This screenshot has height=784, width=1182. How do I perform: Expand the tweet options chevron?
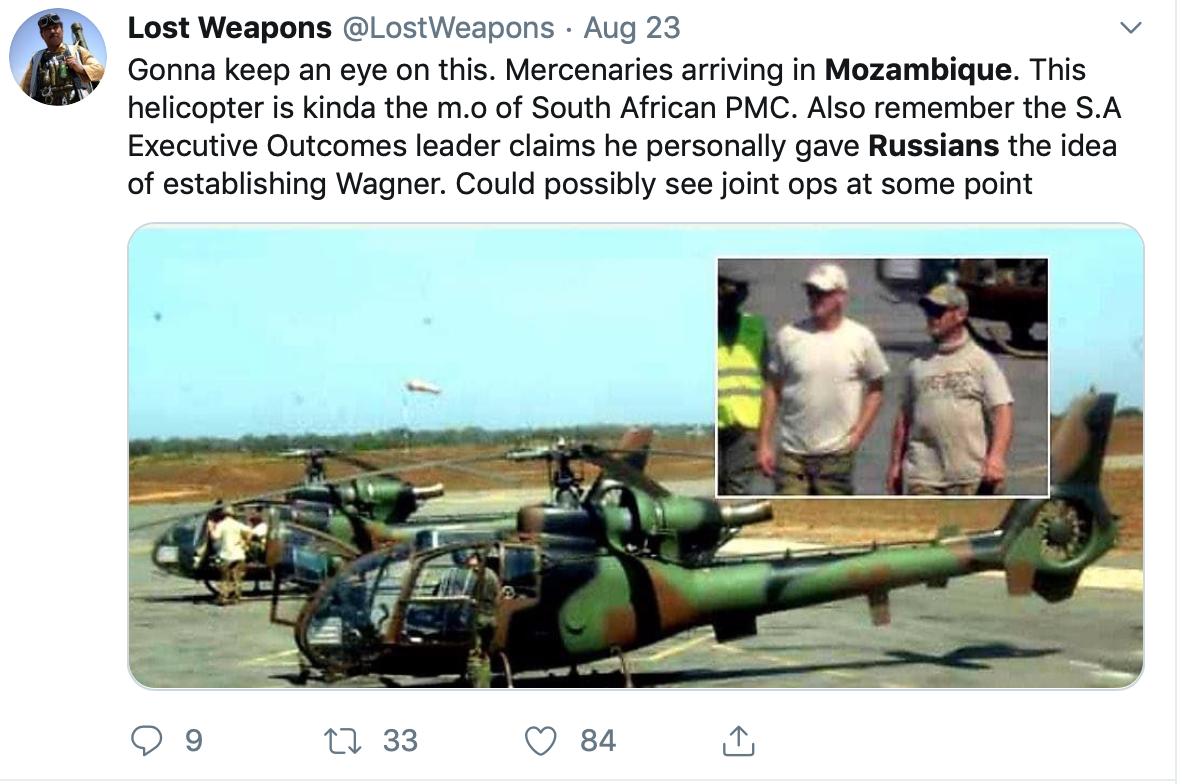point(1130,28)
